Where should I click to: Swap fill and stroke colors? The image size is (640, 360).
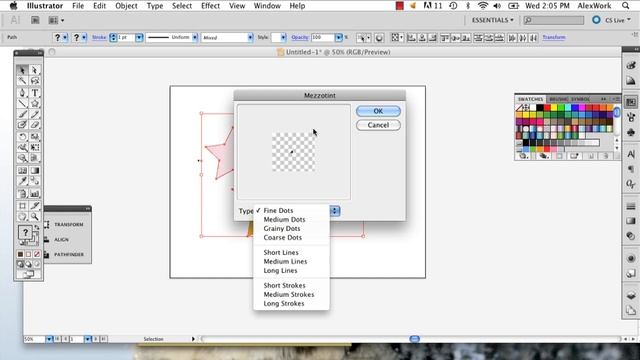37,228
